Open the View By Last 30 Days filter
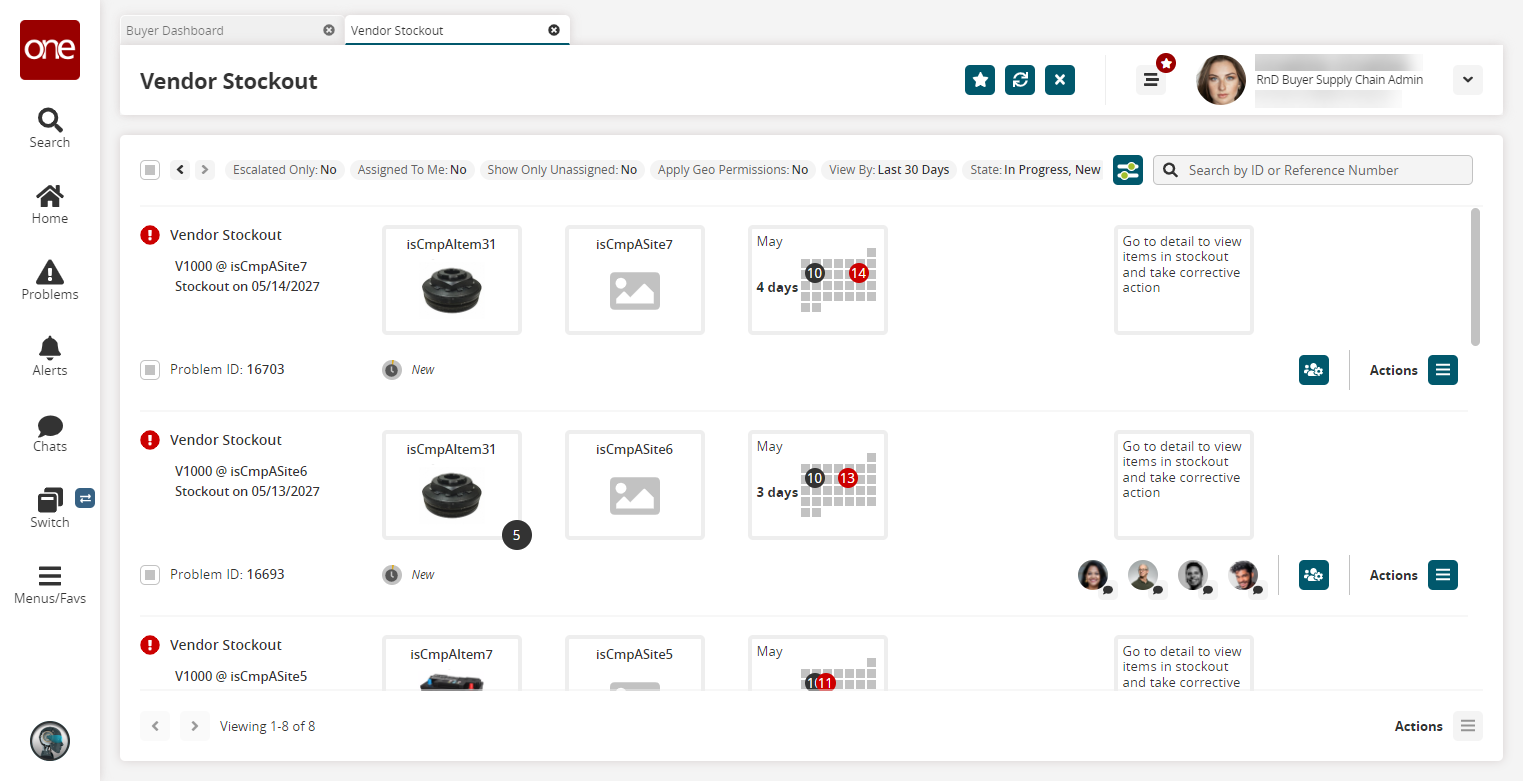 (889, 170)
